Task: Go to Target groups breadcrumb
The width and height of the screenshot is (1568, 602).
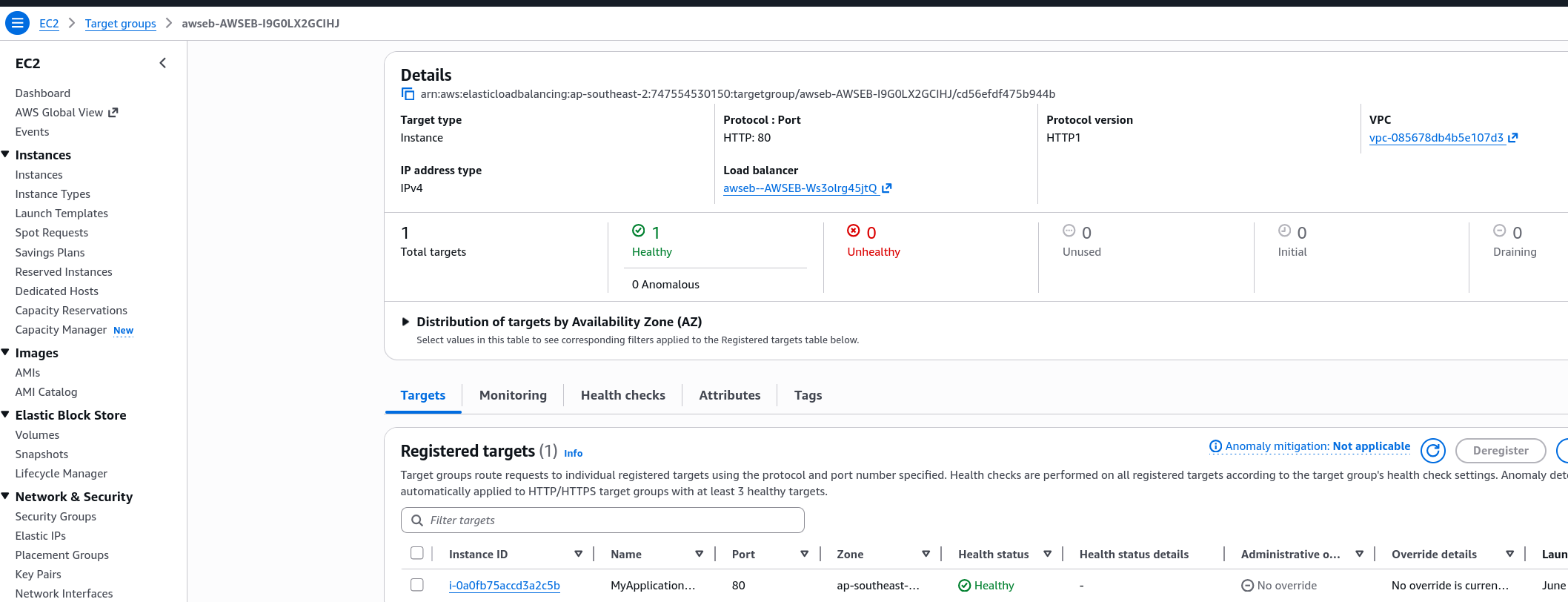Action: (x=120, y=23)
